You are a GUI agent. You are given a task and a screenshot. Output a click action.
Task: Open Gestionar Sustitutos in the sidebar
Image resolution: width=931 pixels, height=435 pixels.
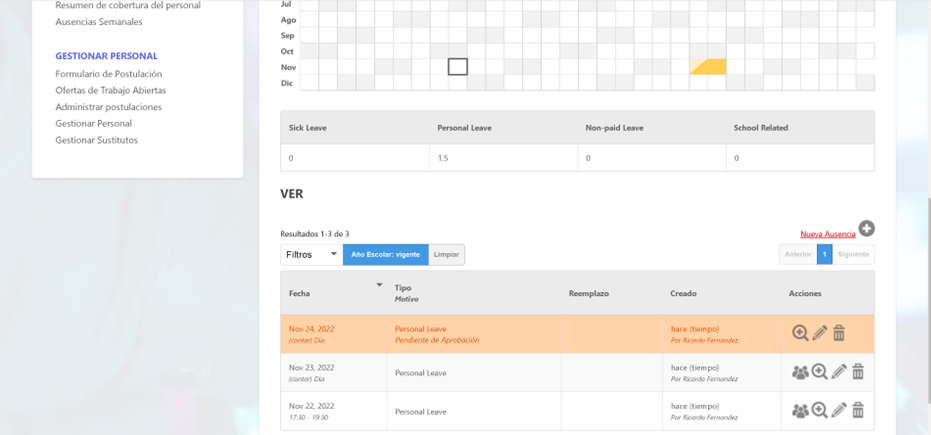click(96, 140)
